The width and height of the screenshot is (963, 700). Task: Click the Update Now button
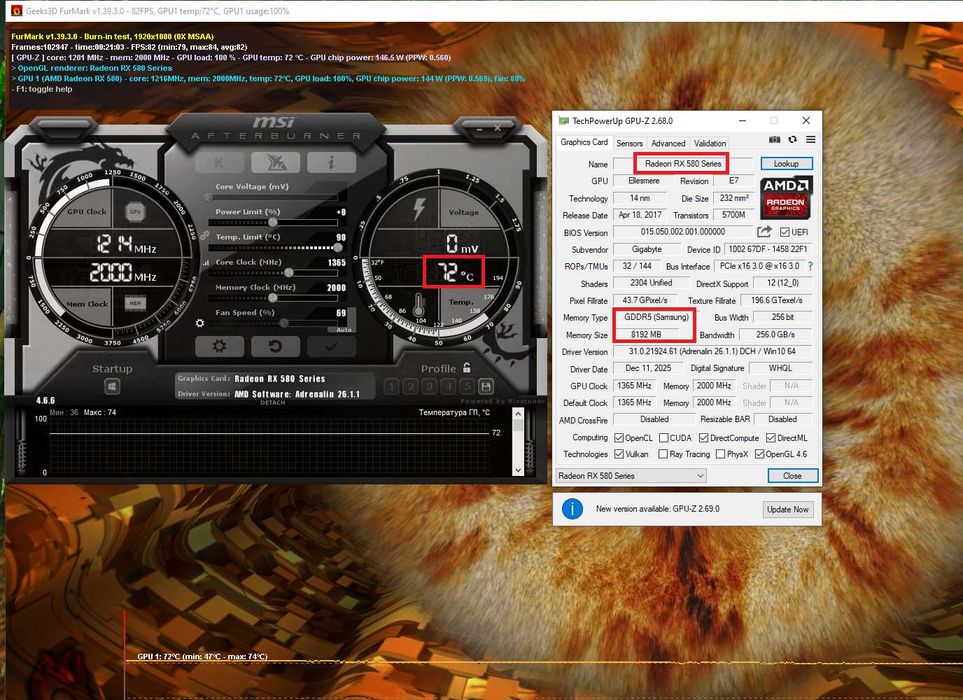tap(788, 509)
